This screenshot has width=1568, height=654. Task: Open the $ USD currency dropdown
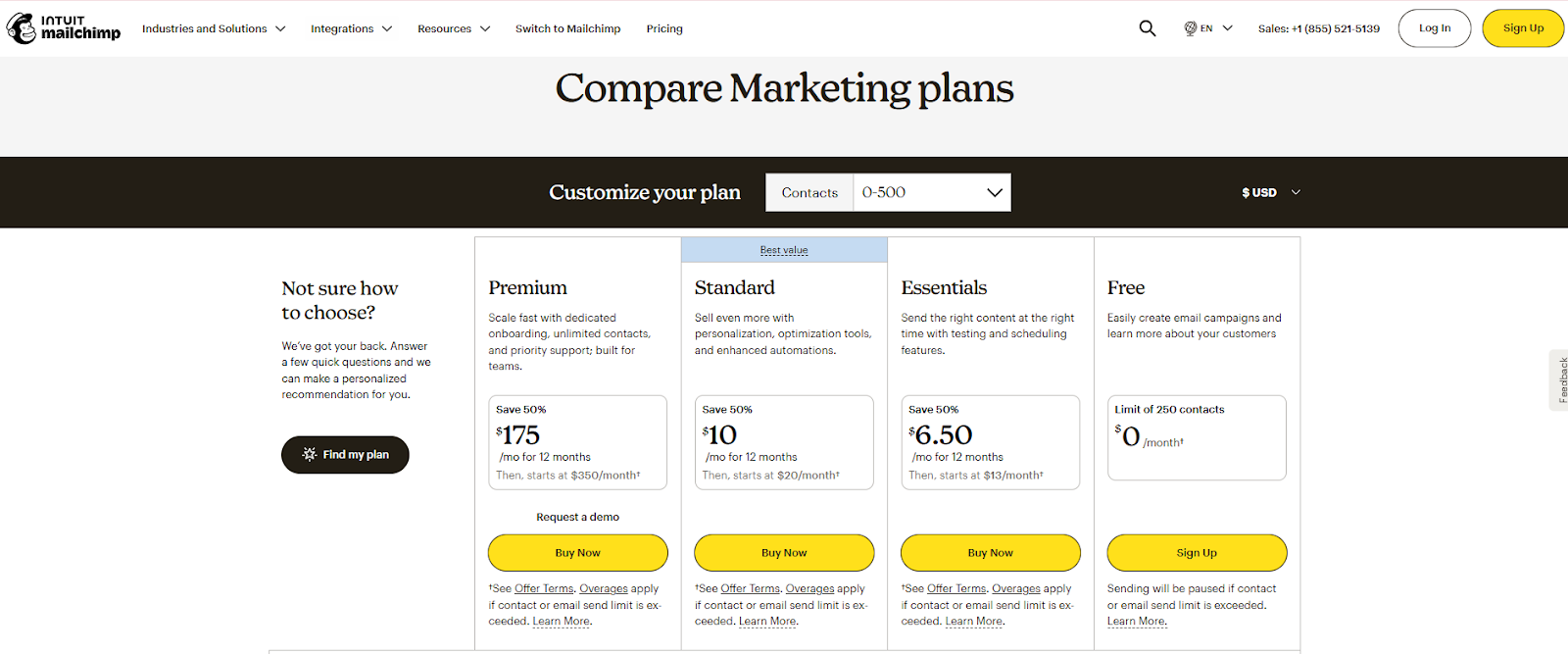pyautogui.click(x=1269, y=192)
